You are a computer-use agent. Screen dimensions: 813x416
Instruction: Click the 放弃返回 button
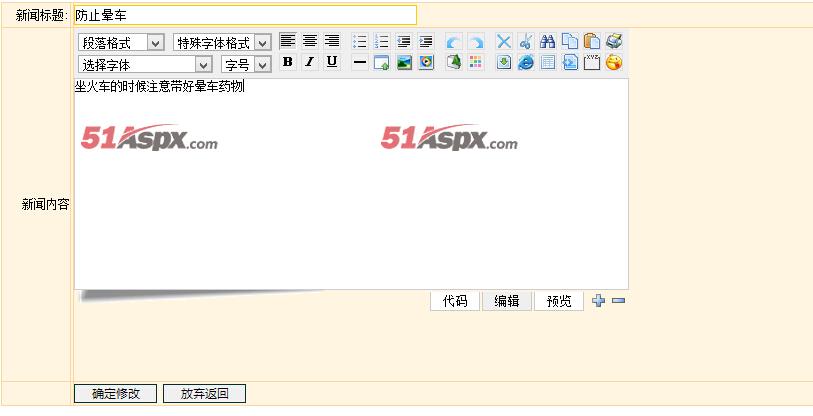204,394
